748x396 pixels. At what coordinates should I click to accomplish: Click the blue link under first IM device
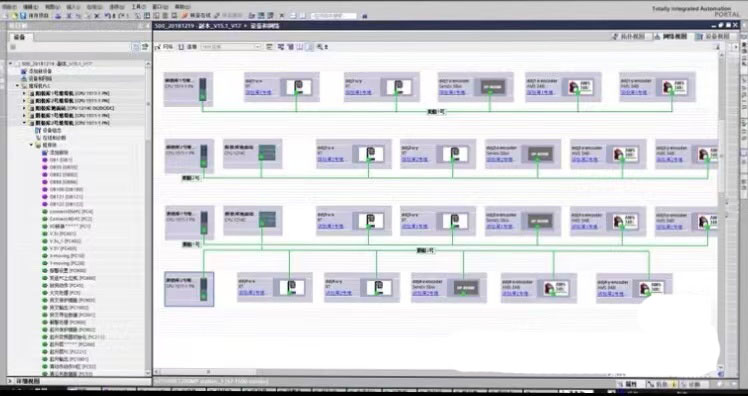pos(259,93)
